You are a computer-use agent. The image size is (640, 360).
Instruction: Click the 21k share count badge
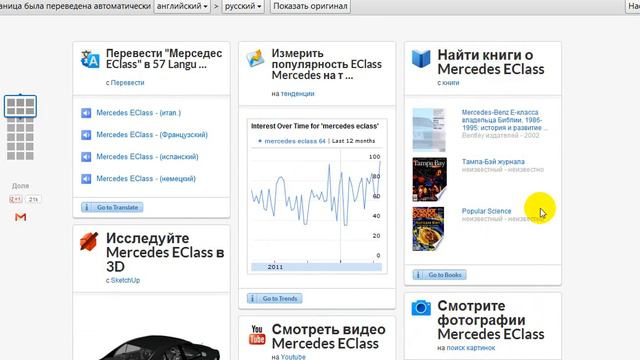pos(33,199)
